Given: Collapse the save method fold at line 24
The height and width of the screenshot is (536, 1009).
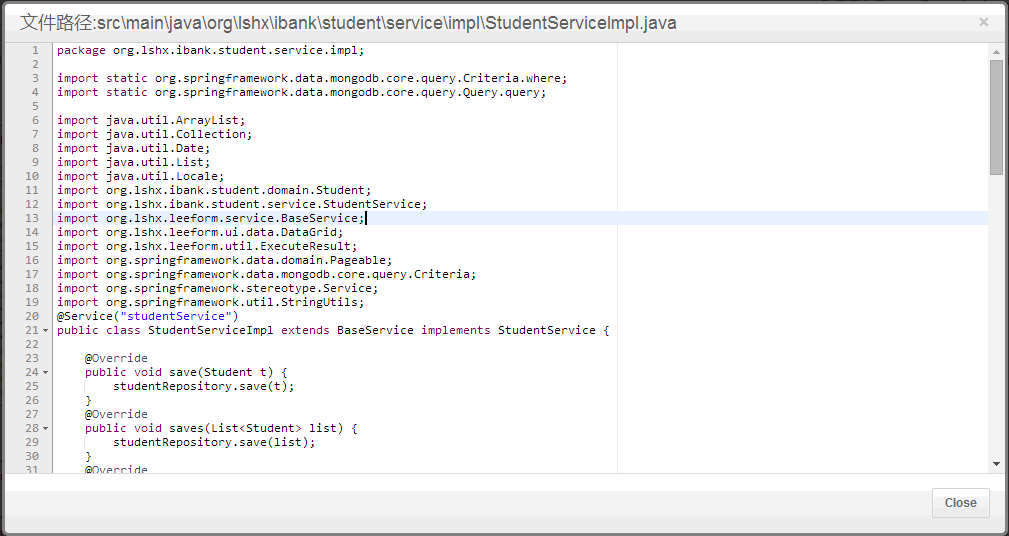Looking at the screenshot, I should pyautogui.click(x=46, y=372).
